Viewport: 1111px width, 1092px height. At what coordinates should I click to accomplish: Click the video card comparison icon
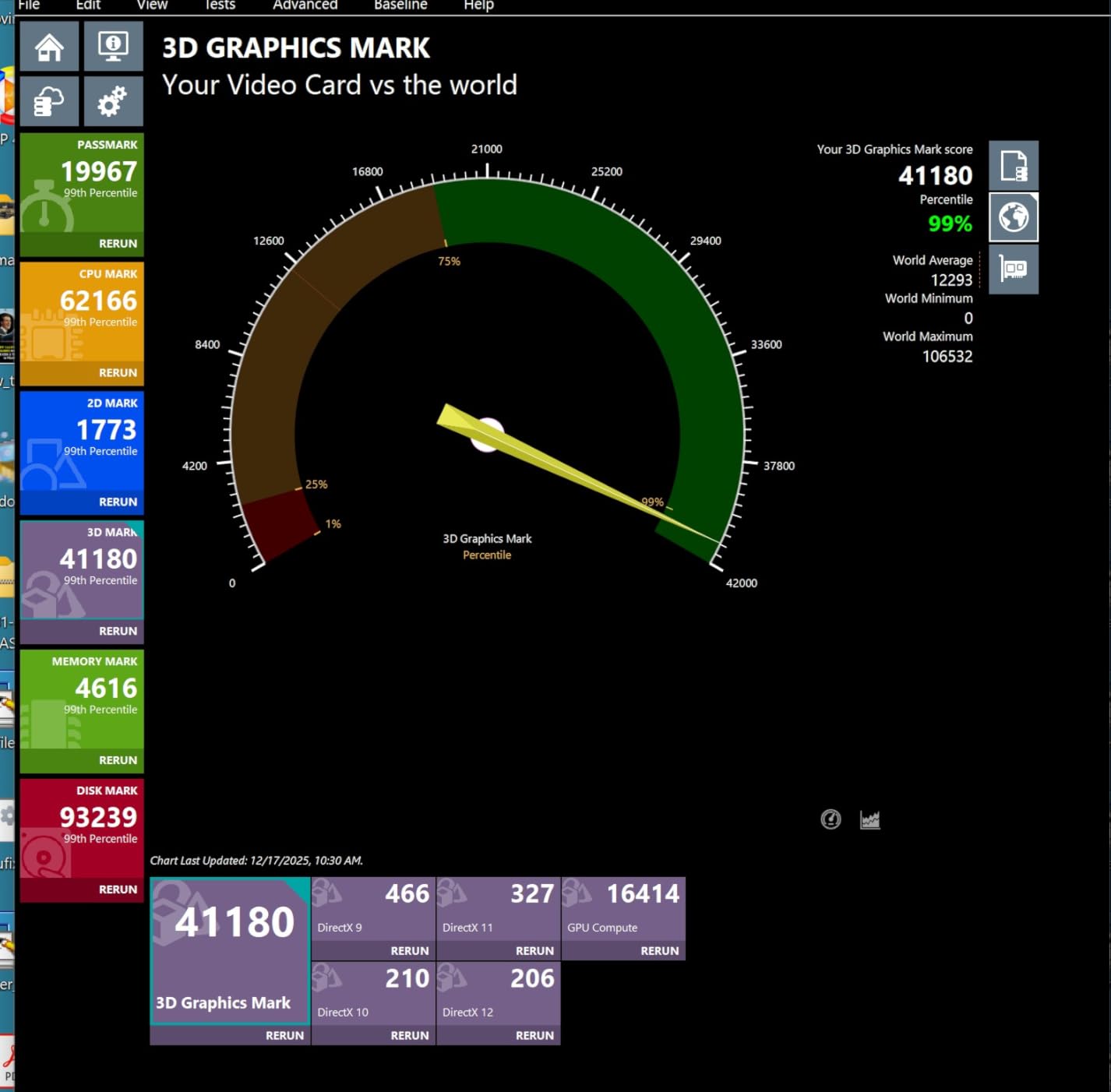1013,269
